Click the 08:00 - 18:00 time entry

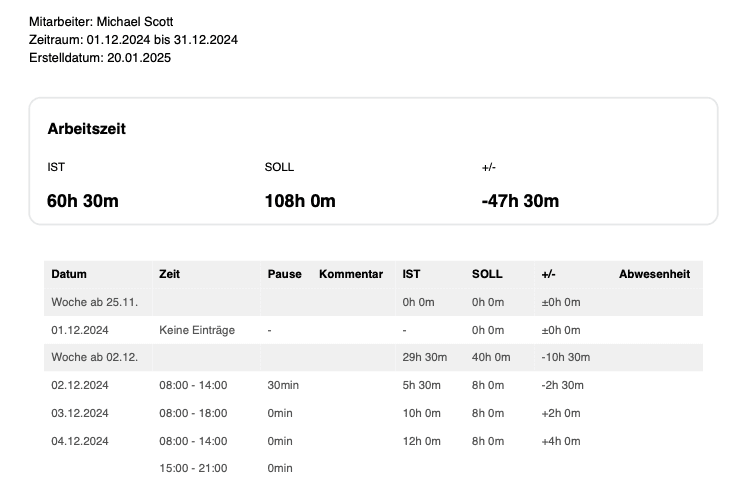pos(193,413)
